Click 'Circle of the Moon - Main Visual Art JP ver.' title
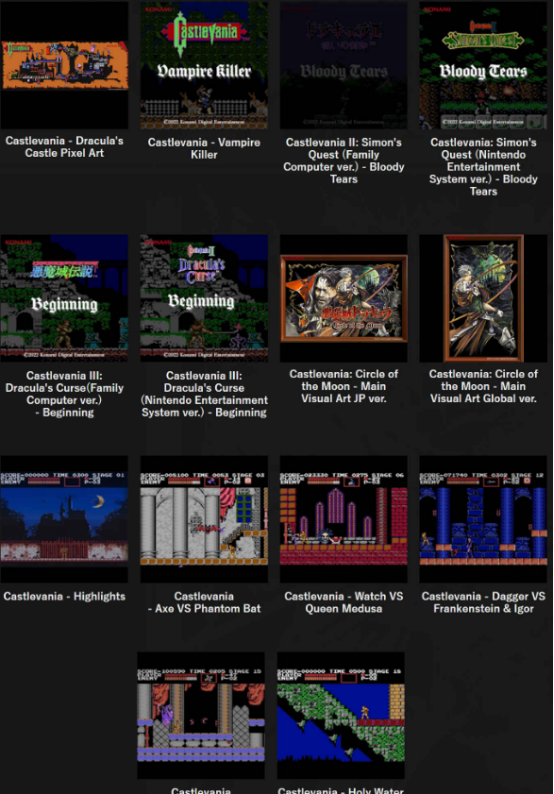Screen dimensions: 554x794 click(344, 386)
